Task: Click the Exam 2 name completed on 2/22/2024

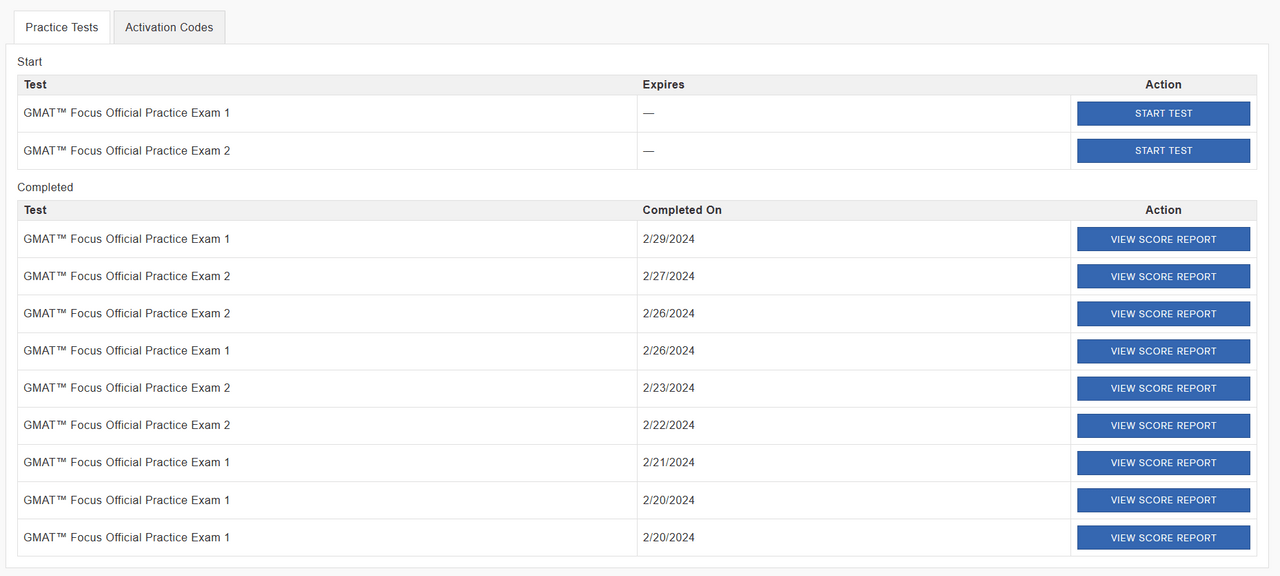Action: coord(127,425)
